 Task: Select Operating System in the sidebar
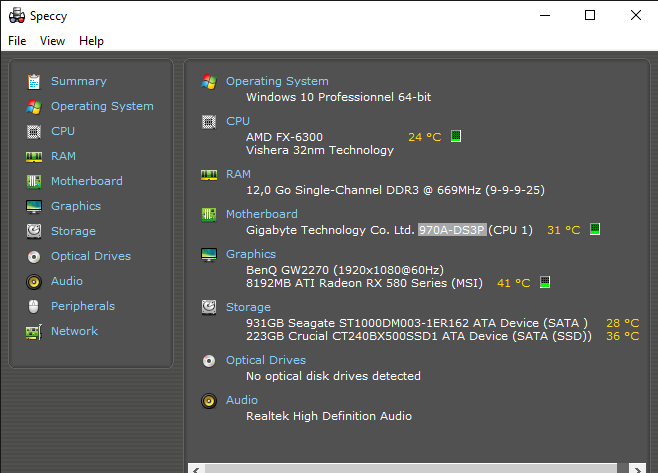(x=102, y=106)
